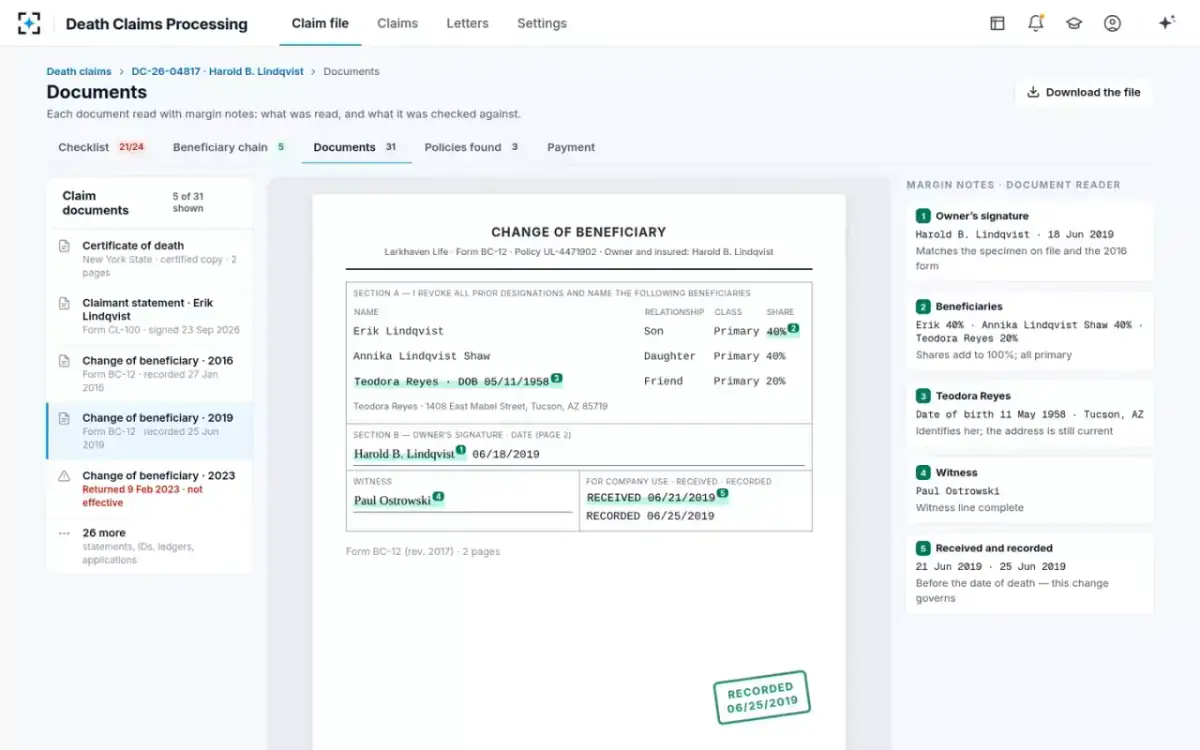1200x750 pixels.
Task: Open the Payment tab
Action: coord(571,147)
